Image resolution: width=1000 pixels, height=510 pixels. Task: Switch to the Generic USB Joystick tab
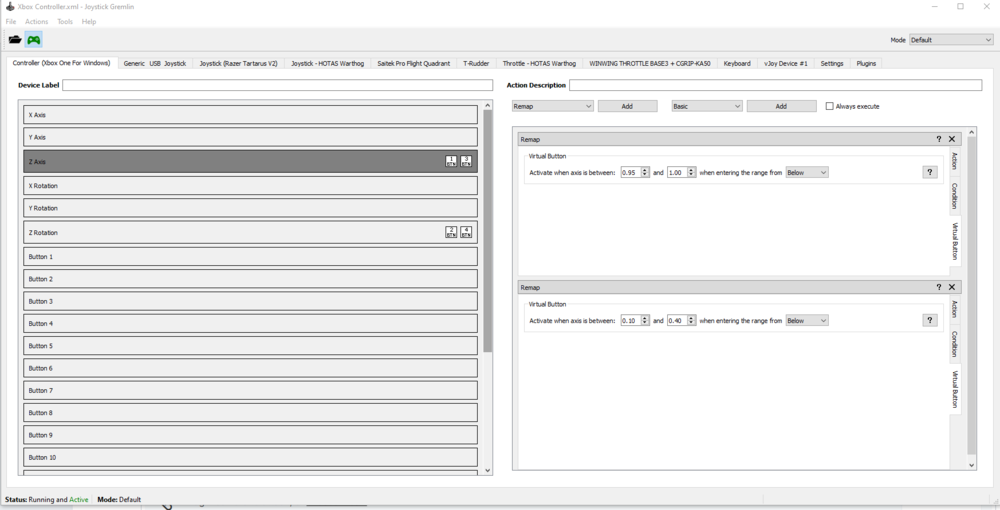[155, 64]
